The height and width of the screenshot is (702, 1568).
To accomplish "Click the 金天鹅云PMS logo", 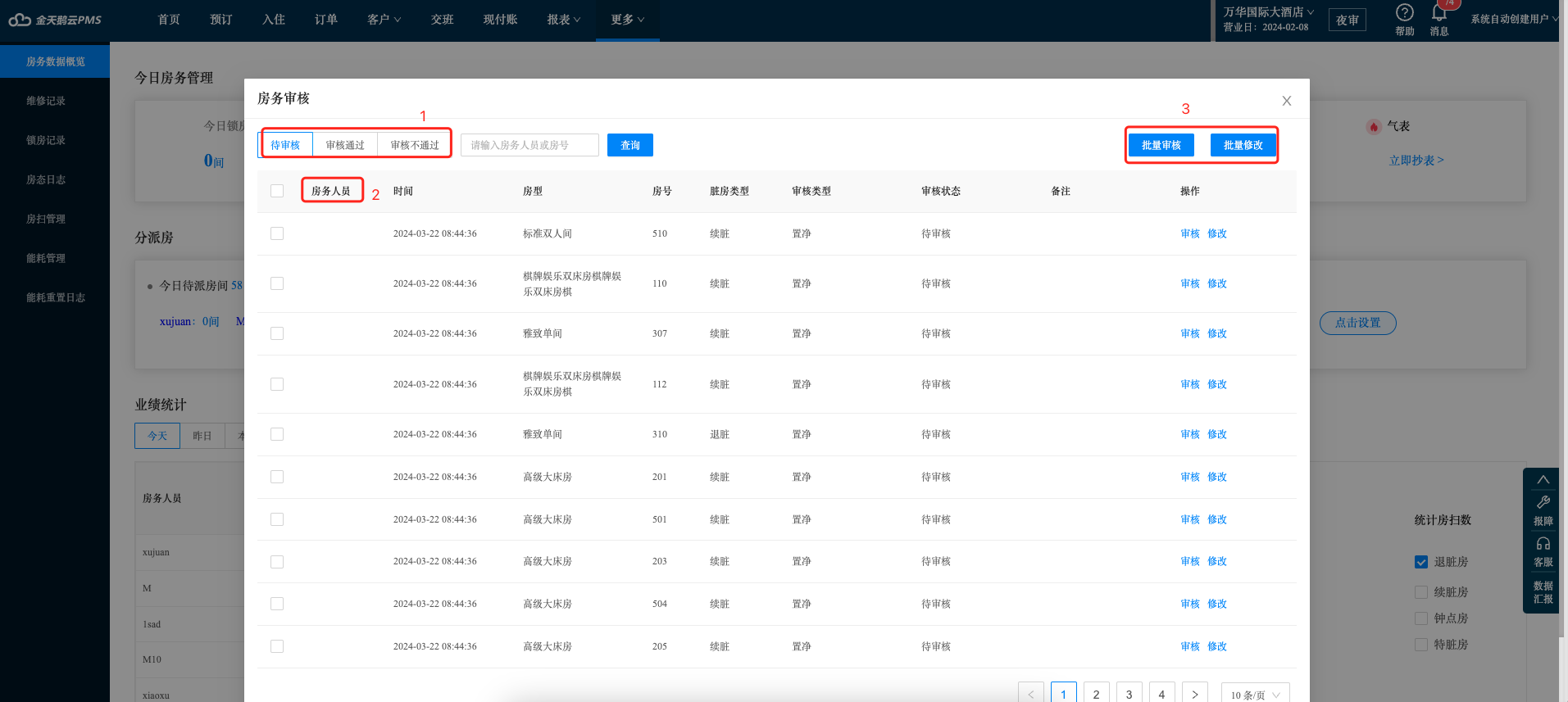I will coord(55,20).
